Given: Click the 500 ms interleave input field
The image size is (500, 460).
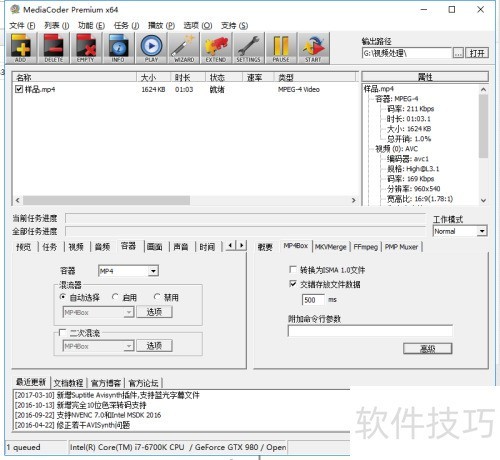Looking at the screenshot, I should pos(313,300).
